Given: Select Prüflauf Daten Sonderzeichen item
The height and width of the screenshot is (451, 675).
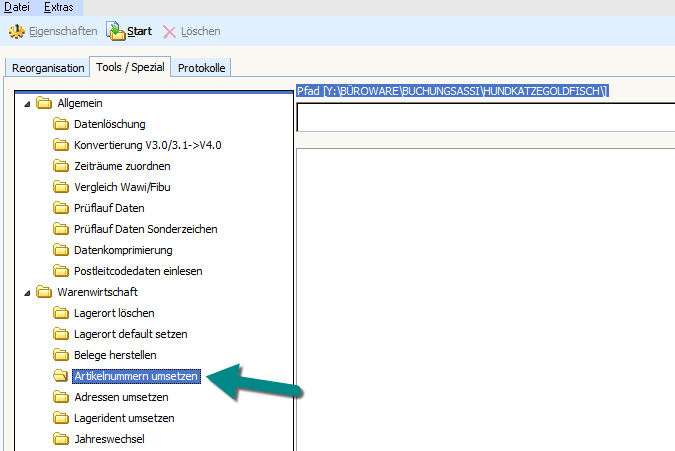Looking at the screenshot, I should 145,229.
